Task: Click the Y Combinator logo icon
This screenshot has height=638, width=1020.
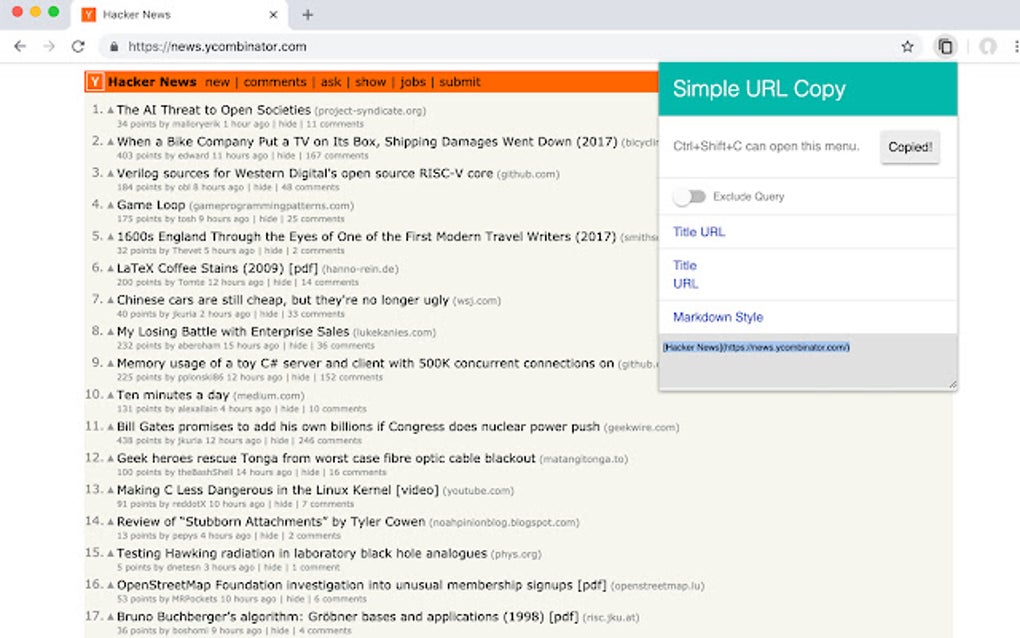Action: point(94,81)
